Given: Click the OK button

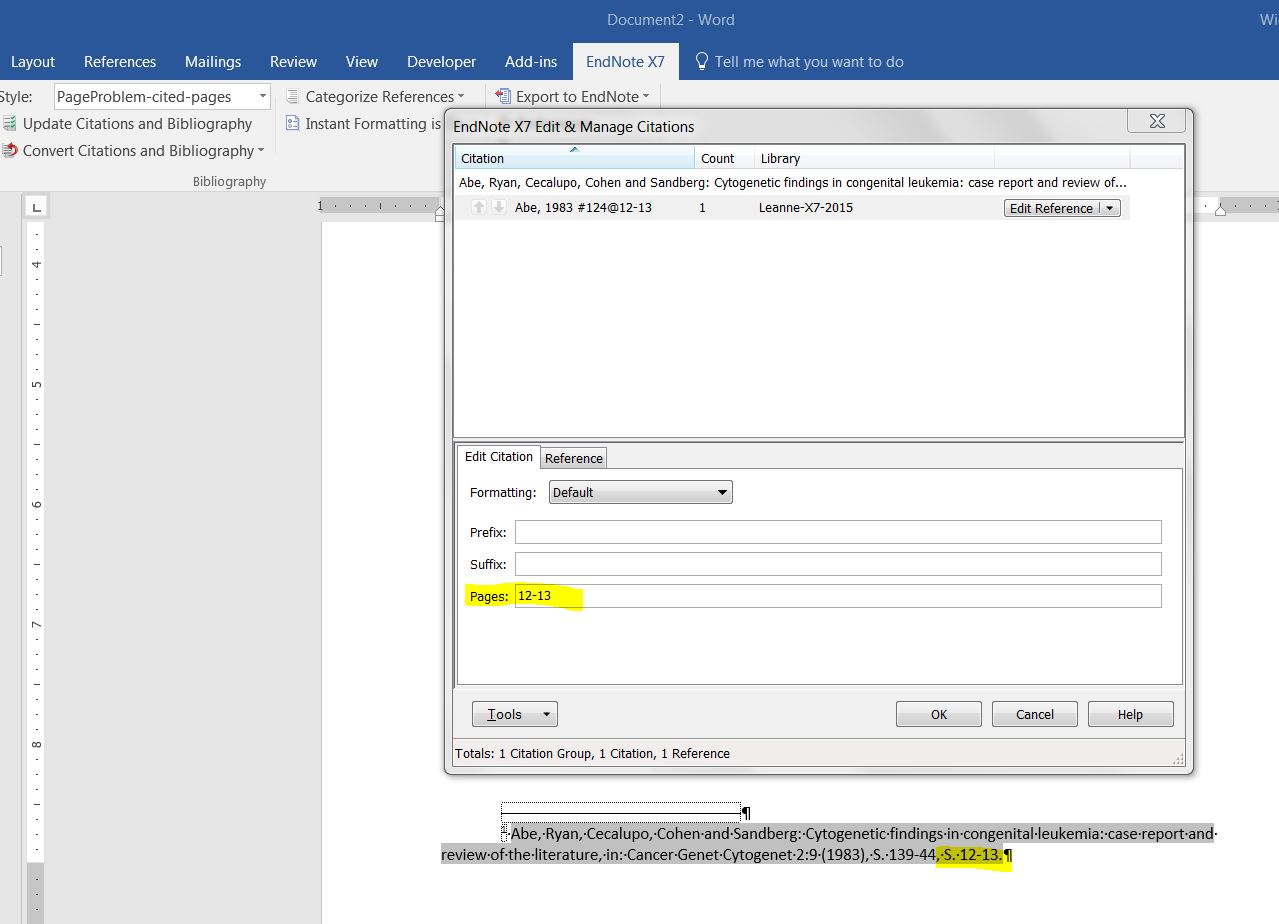Looking at the screenshot, I should pos(939,714).
